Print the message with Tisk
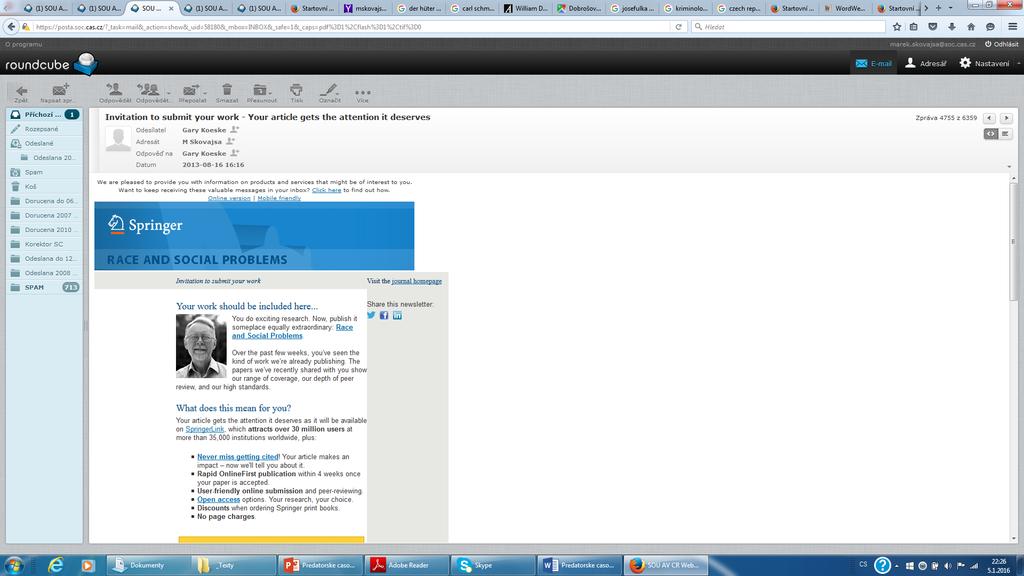The image size is (1024, 576). (296, 93)
